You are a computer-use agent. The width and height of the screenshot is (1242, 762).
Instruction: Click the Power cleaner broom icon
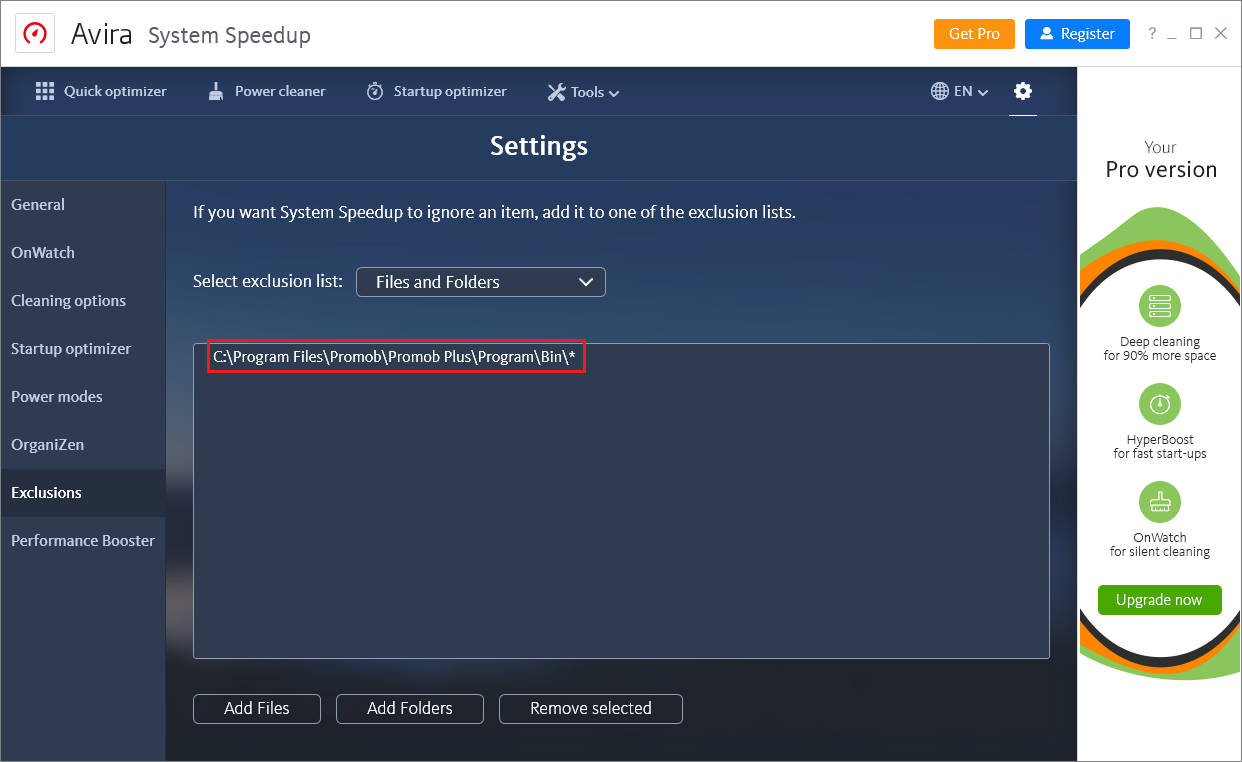coord(216,91)
